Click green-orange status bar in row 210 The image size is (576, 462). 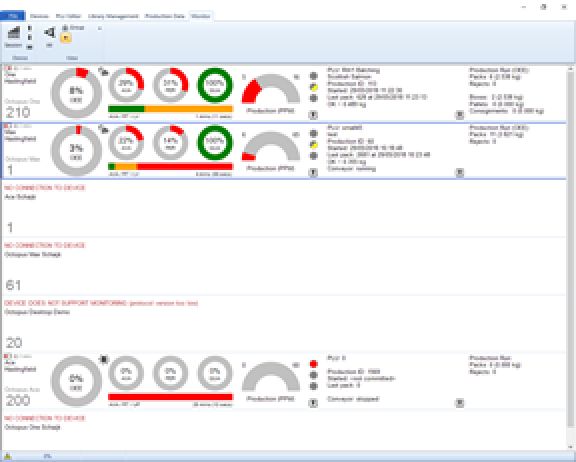coord(170,109)
